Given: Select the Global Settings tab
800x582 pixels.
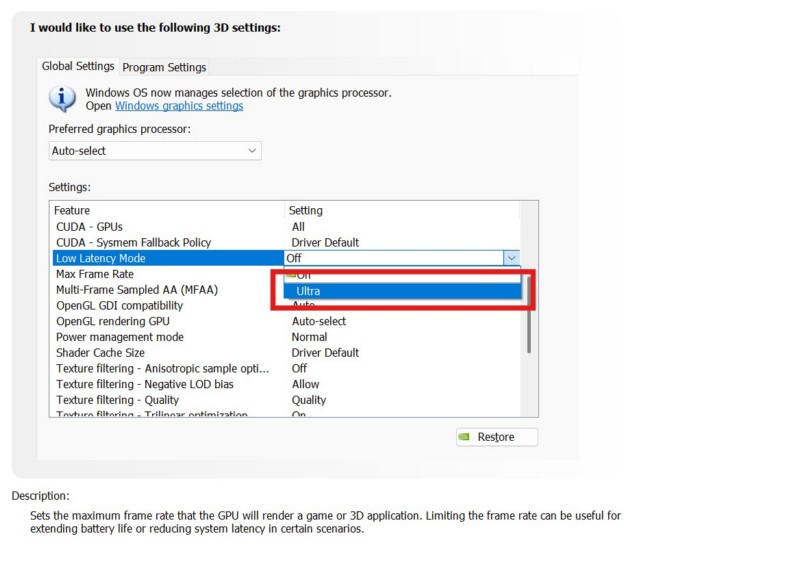Looking at the screenshot, I should [78, 66].
